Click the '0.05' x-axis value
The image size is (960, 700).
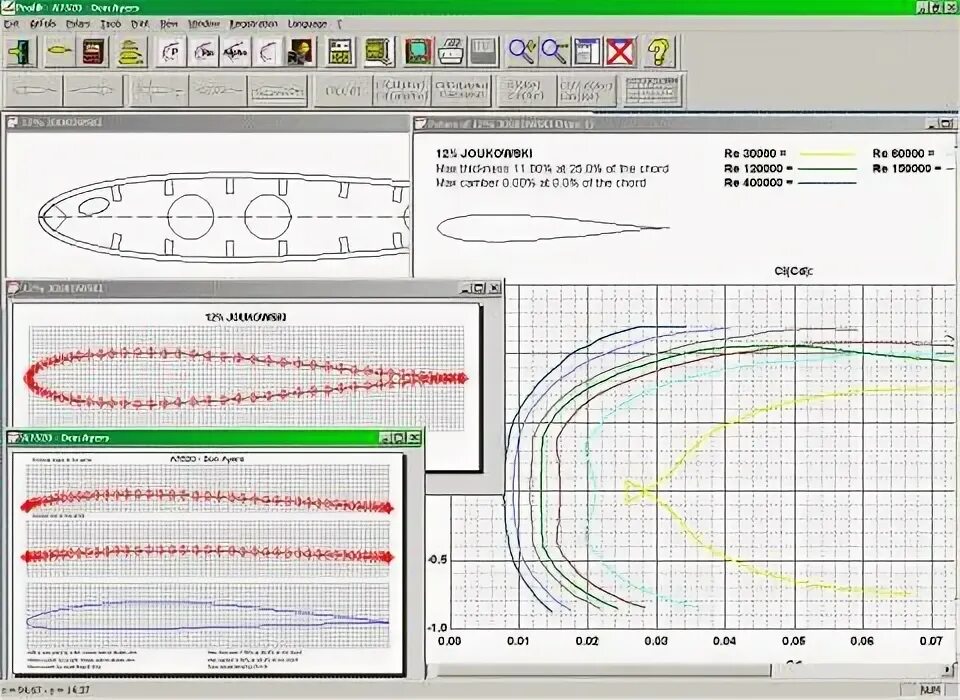[x=793, y=641]
